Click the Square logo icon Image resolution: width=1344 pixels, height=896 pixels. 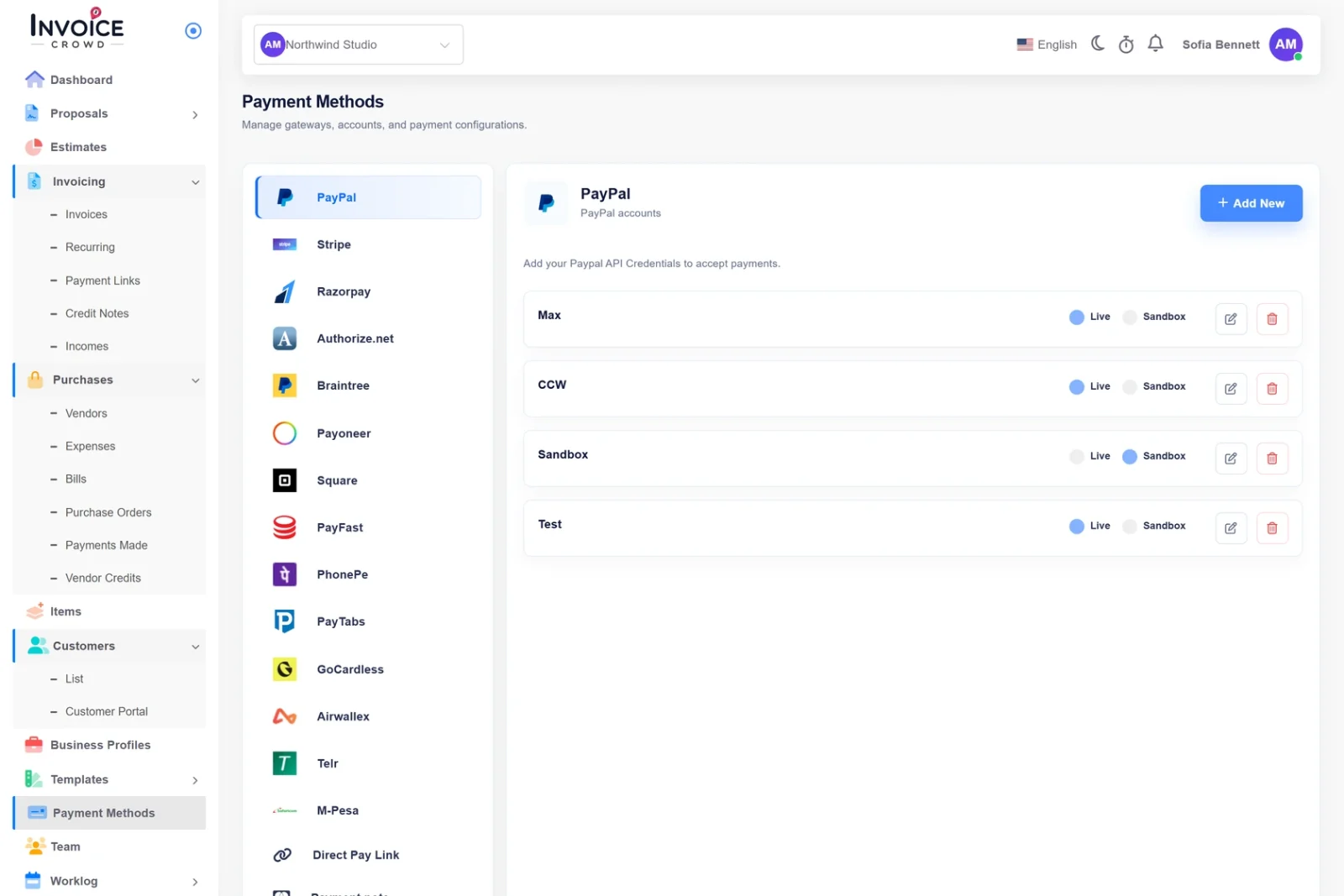pos(285,480)
